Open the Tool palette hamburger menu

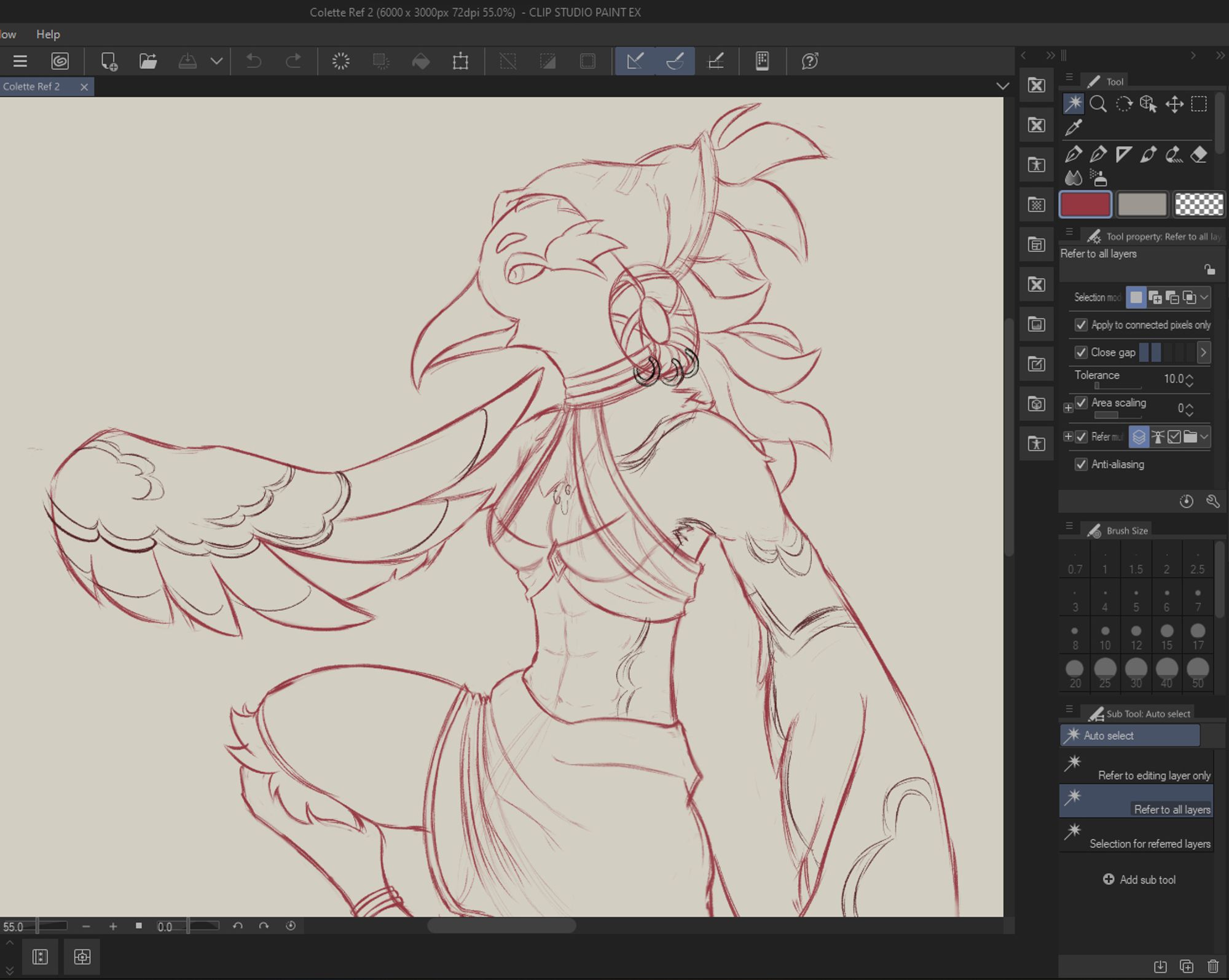click(1069, 78)
